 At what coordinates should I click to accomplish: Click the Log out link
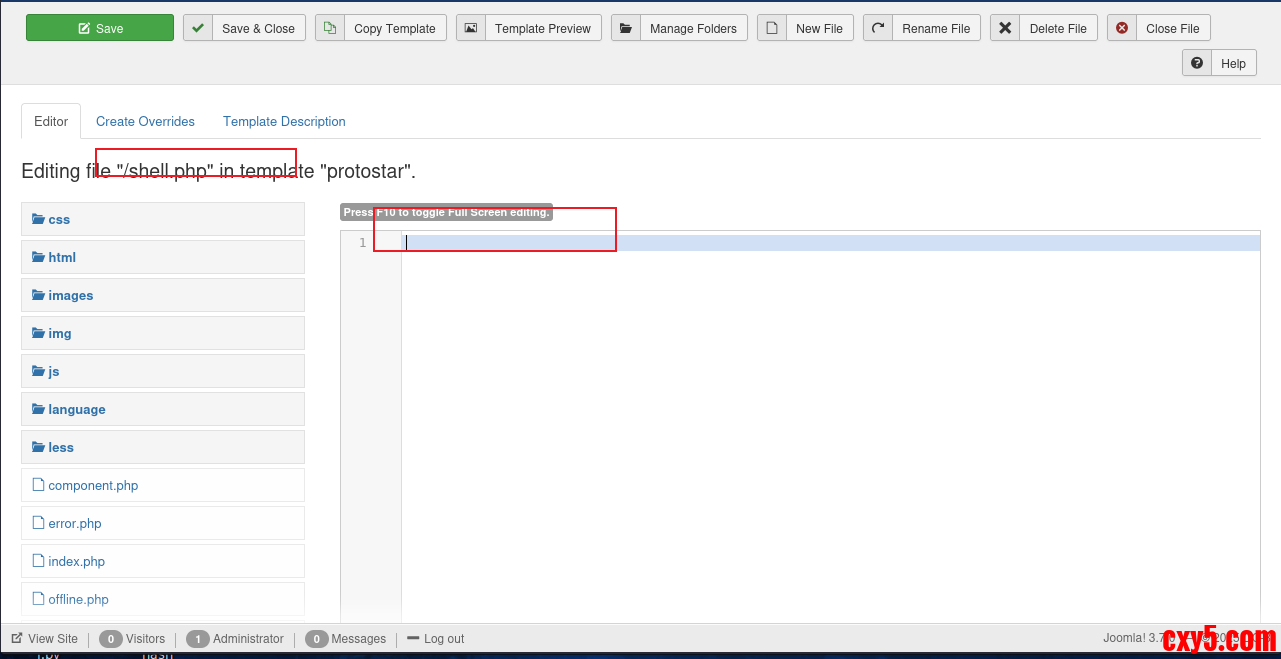click(x=436, y=639)
